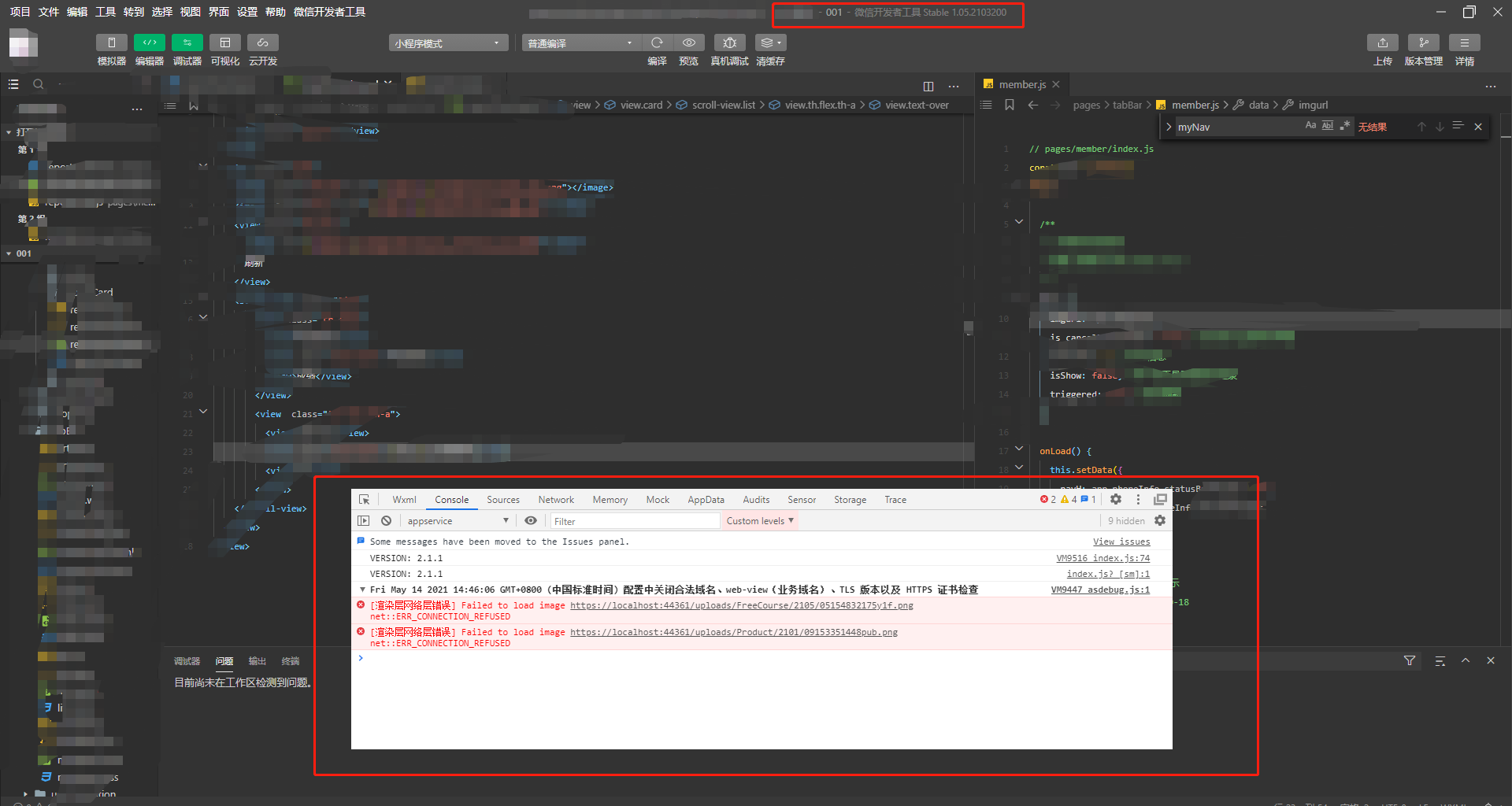Collapse the Fri May 14 console message group
Viewport: 1512px width, 806px height.
coord(362,590)
